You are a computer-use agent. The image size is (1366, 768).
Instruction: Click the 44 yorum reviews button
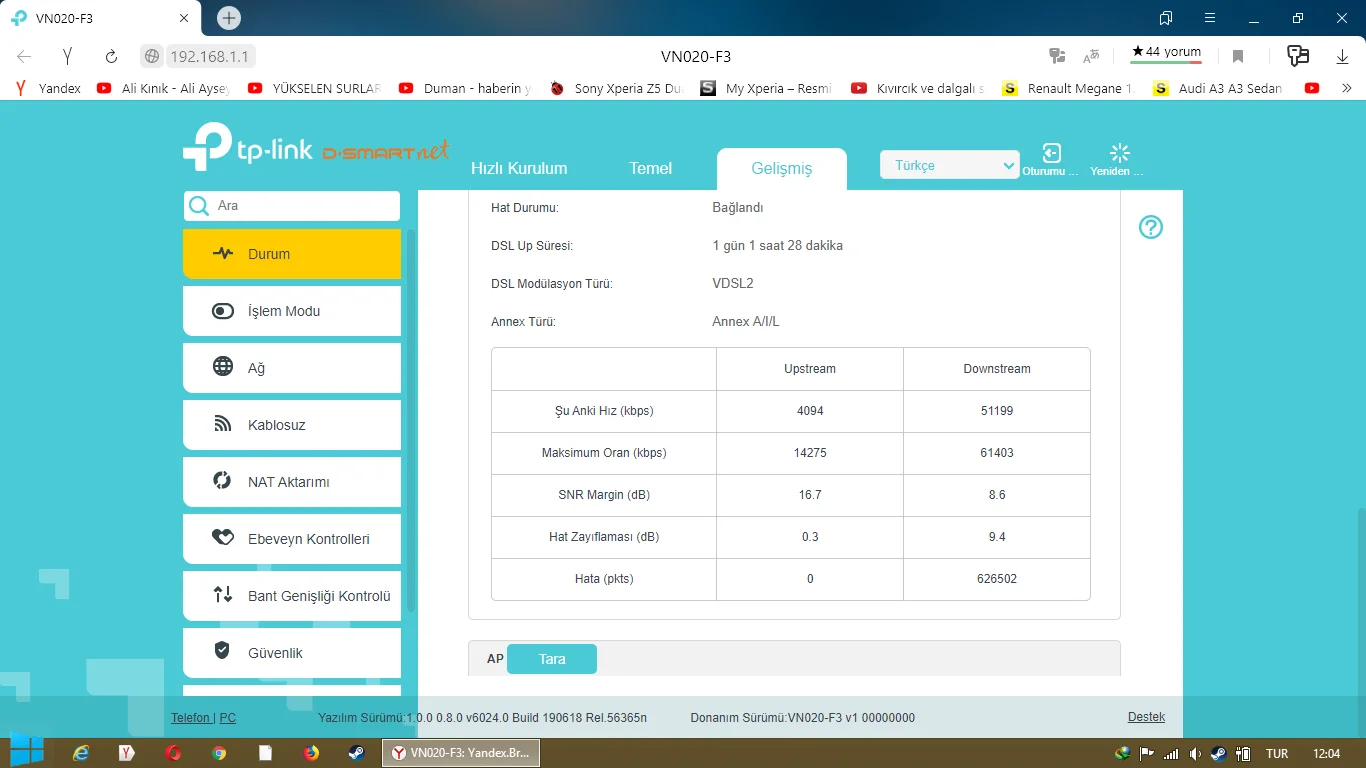pyautogui.click(x=1166, y=53)
